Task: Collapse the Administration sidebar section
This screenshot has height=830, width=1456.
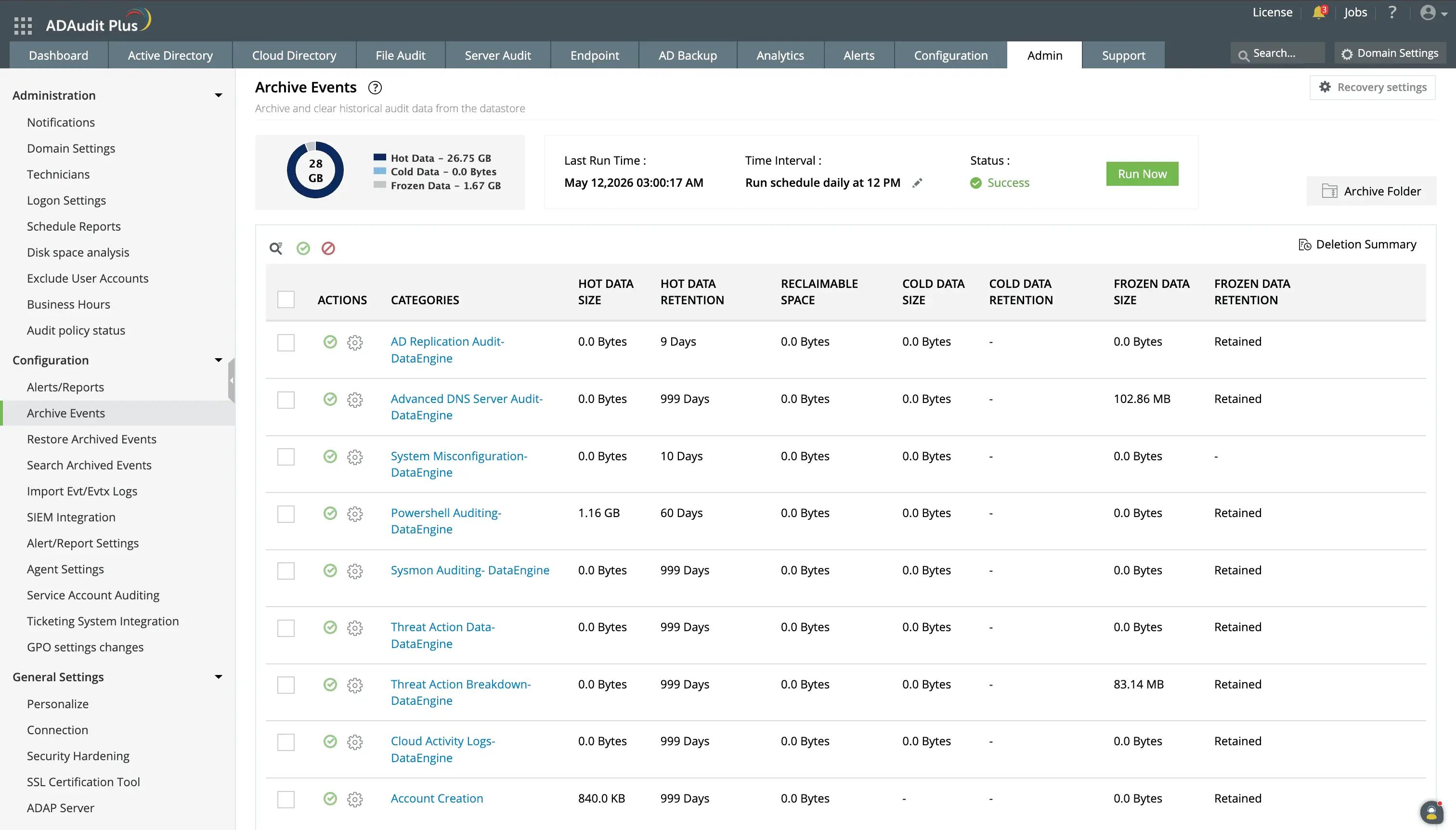Action: (218, 96)
